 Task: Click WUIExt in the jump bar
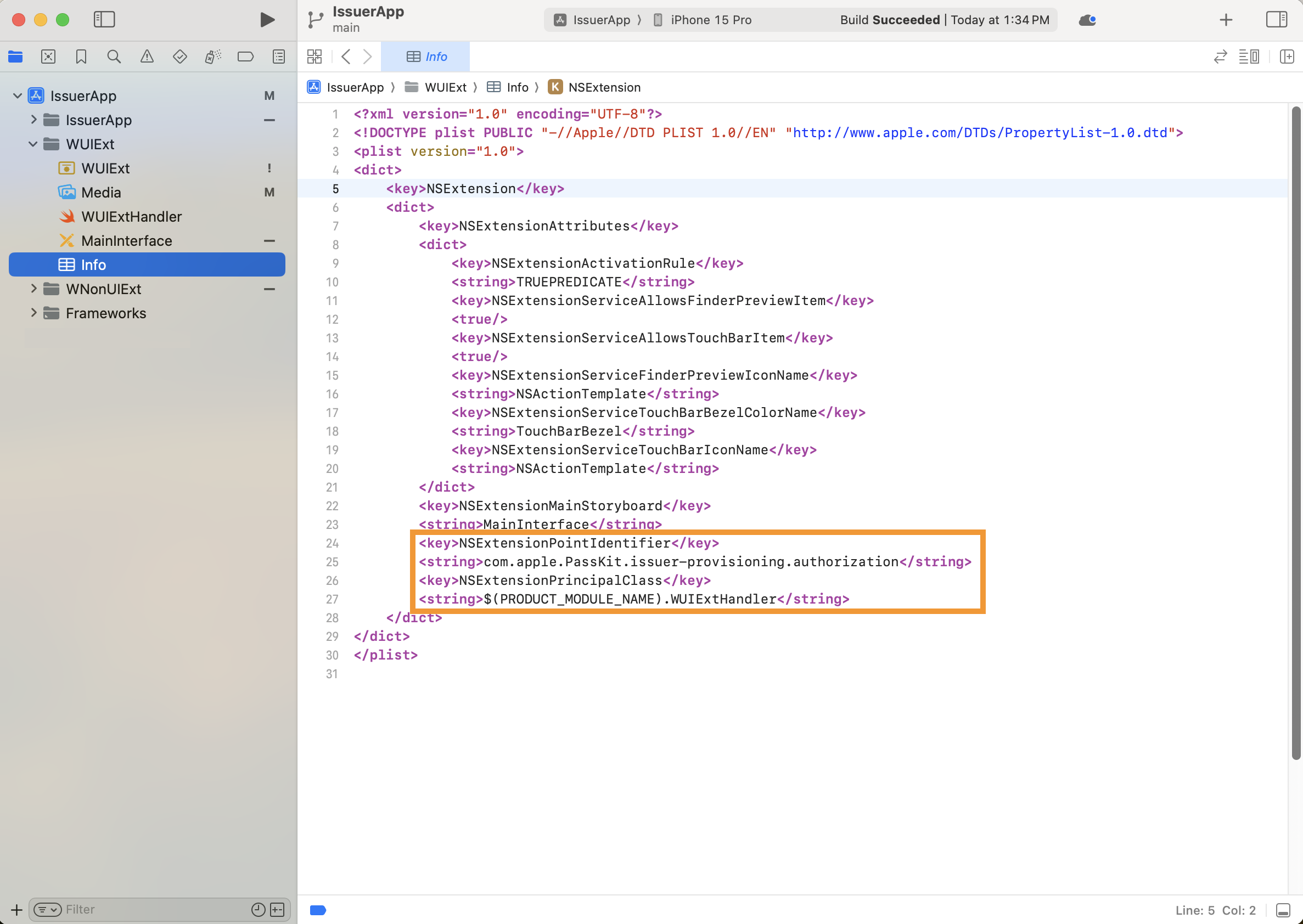pos(436,87)
